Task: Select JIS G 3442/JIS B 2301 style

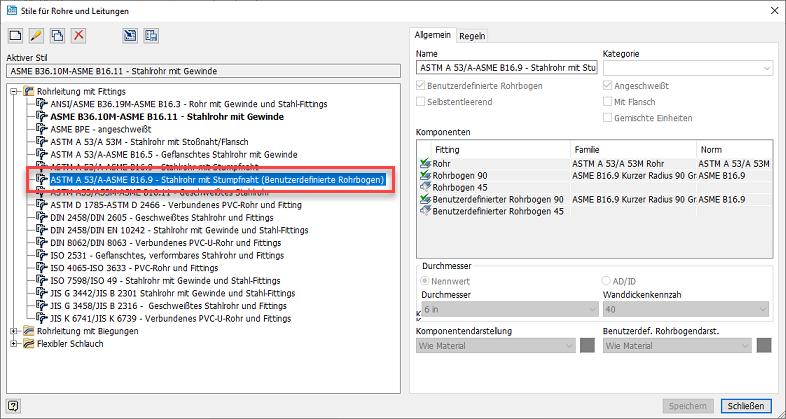Action: pyautogui.click(x=173, y=293)
